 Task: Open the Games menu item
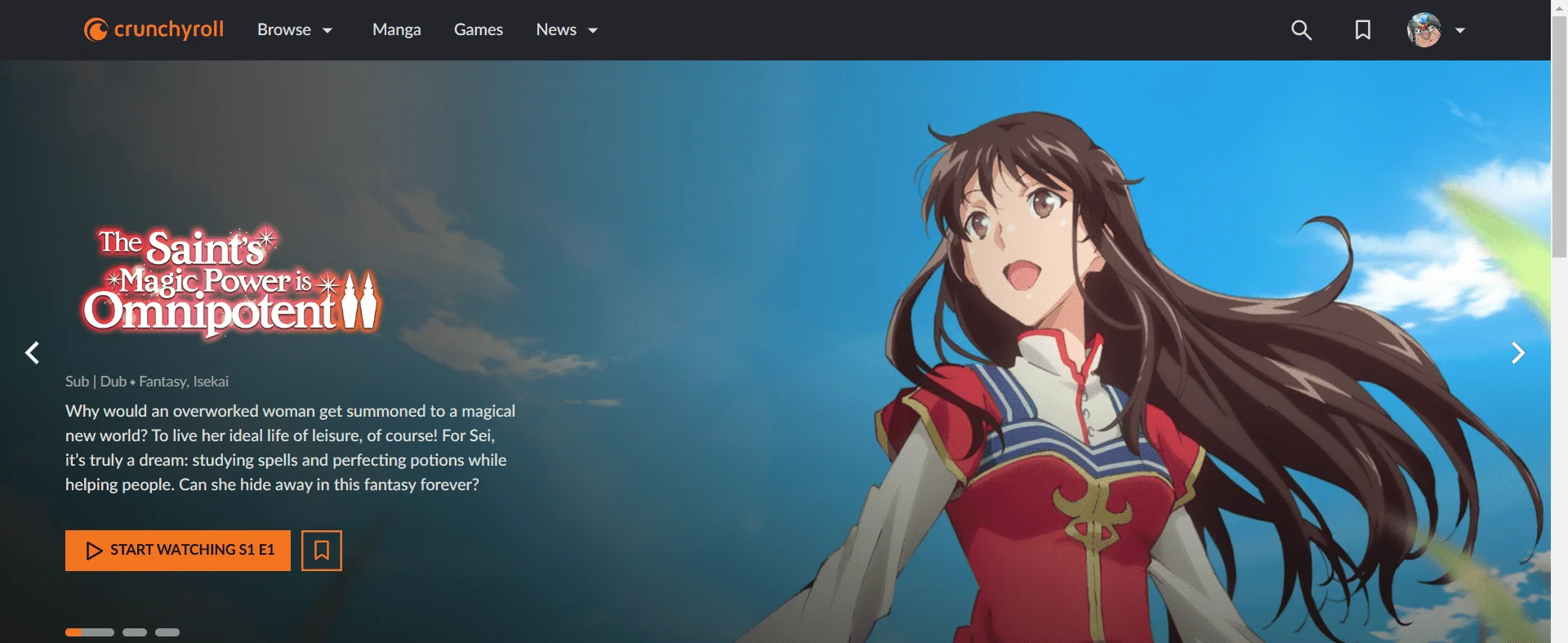click(479, 29)
